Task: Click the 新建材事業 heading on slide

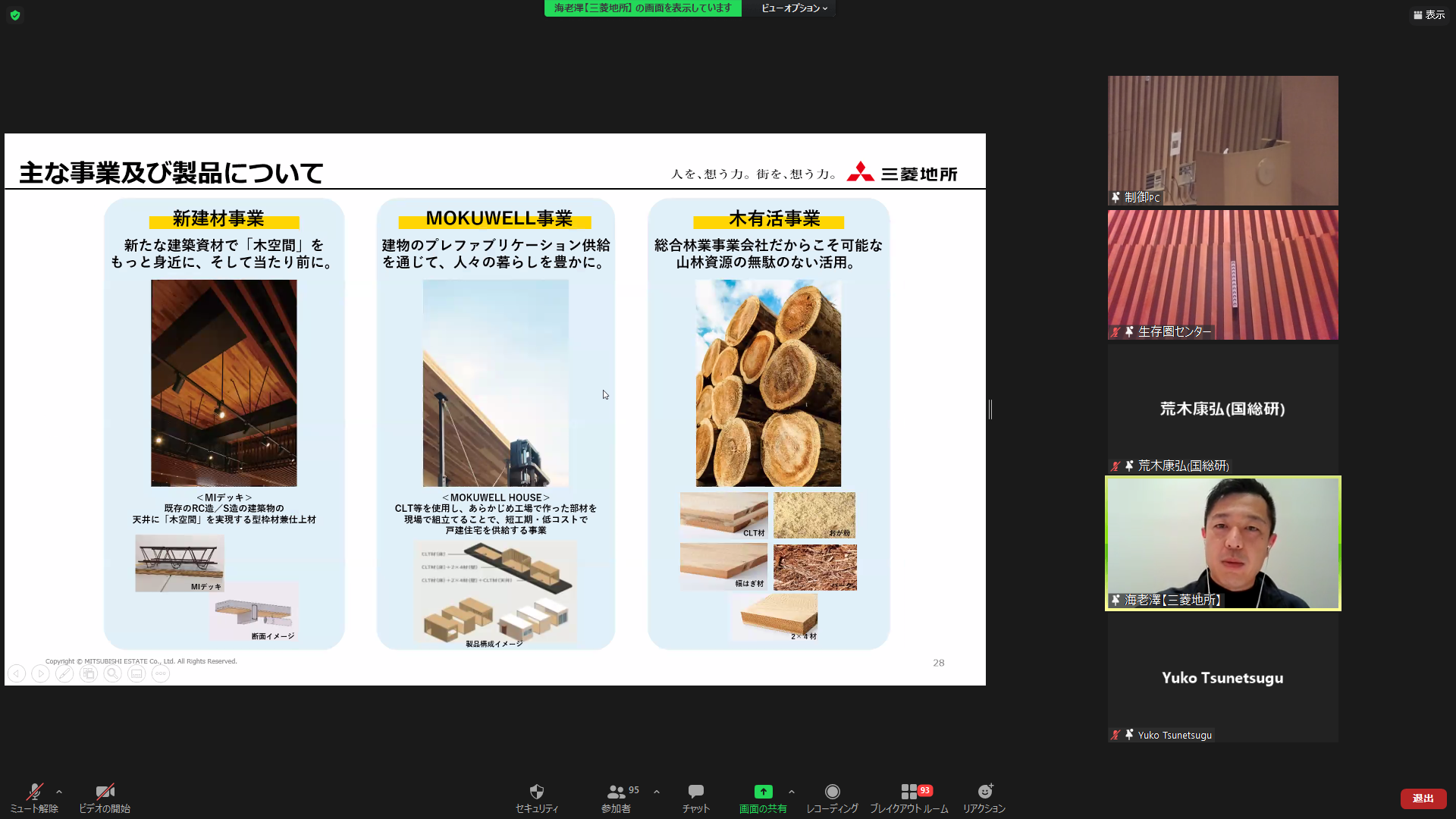Action: coord(218,218)
